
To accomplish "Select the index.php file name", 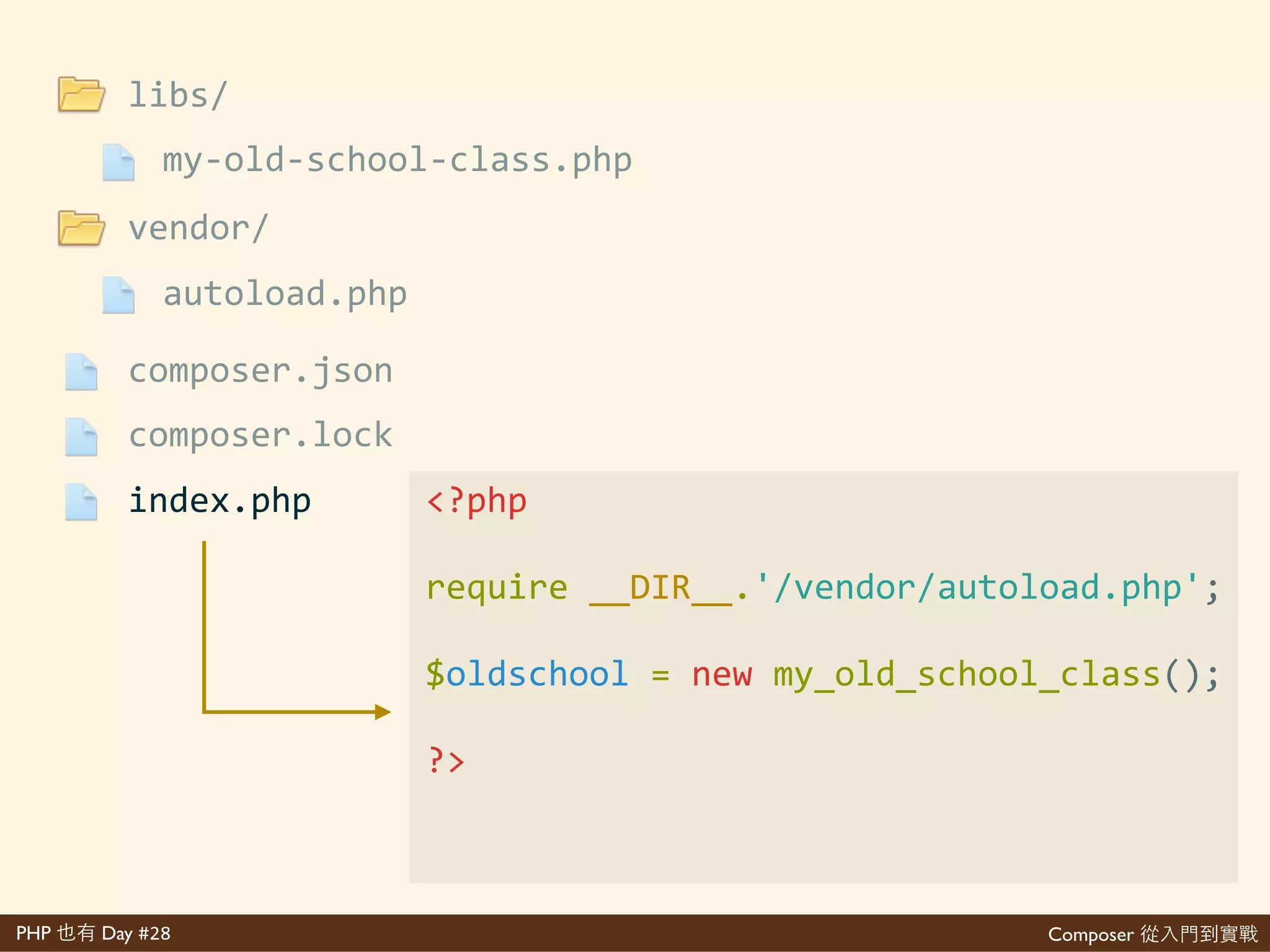I will pos(220,501).
